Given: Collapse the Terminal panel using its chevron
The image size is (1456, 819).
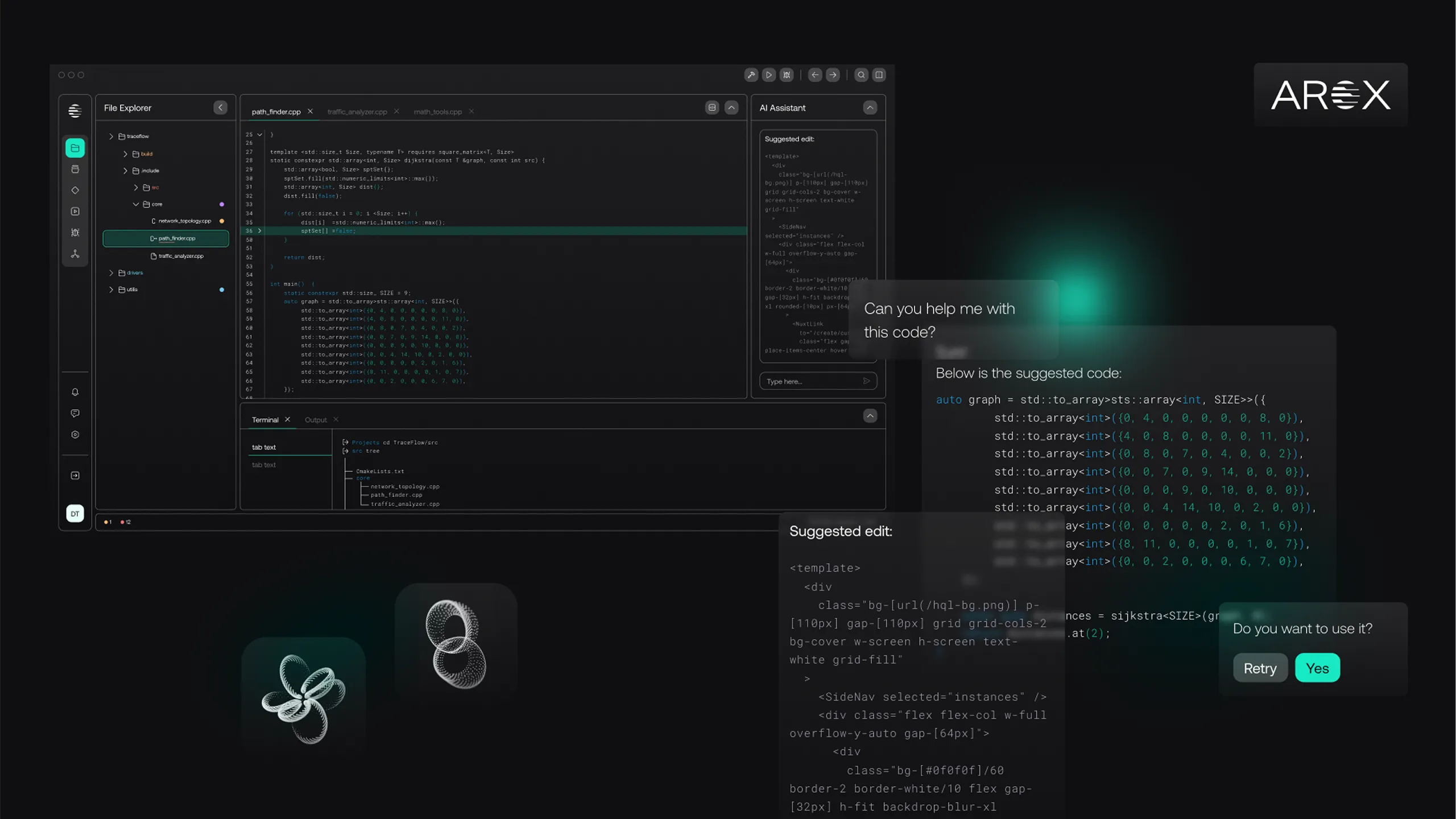Looking at the screenshot, I should (x=870, y=416).
